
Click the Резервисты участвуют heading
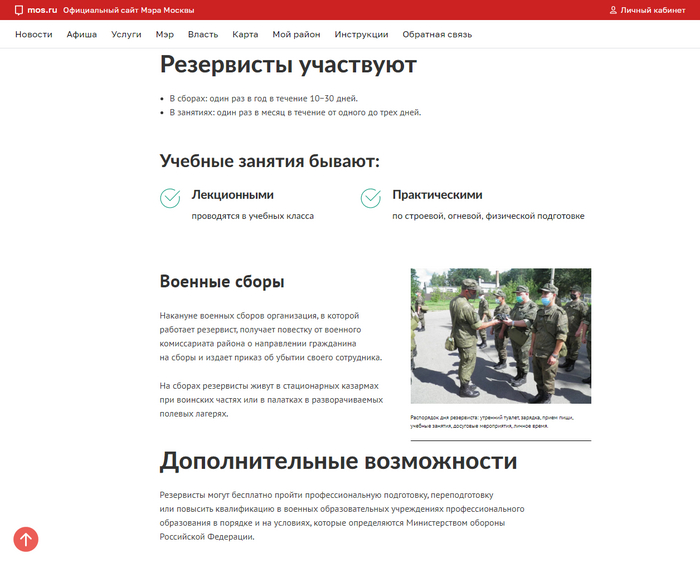pos(288,65)
